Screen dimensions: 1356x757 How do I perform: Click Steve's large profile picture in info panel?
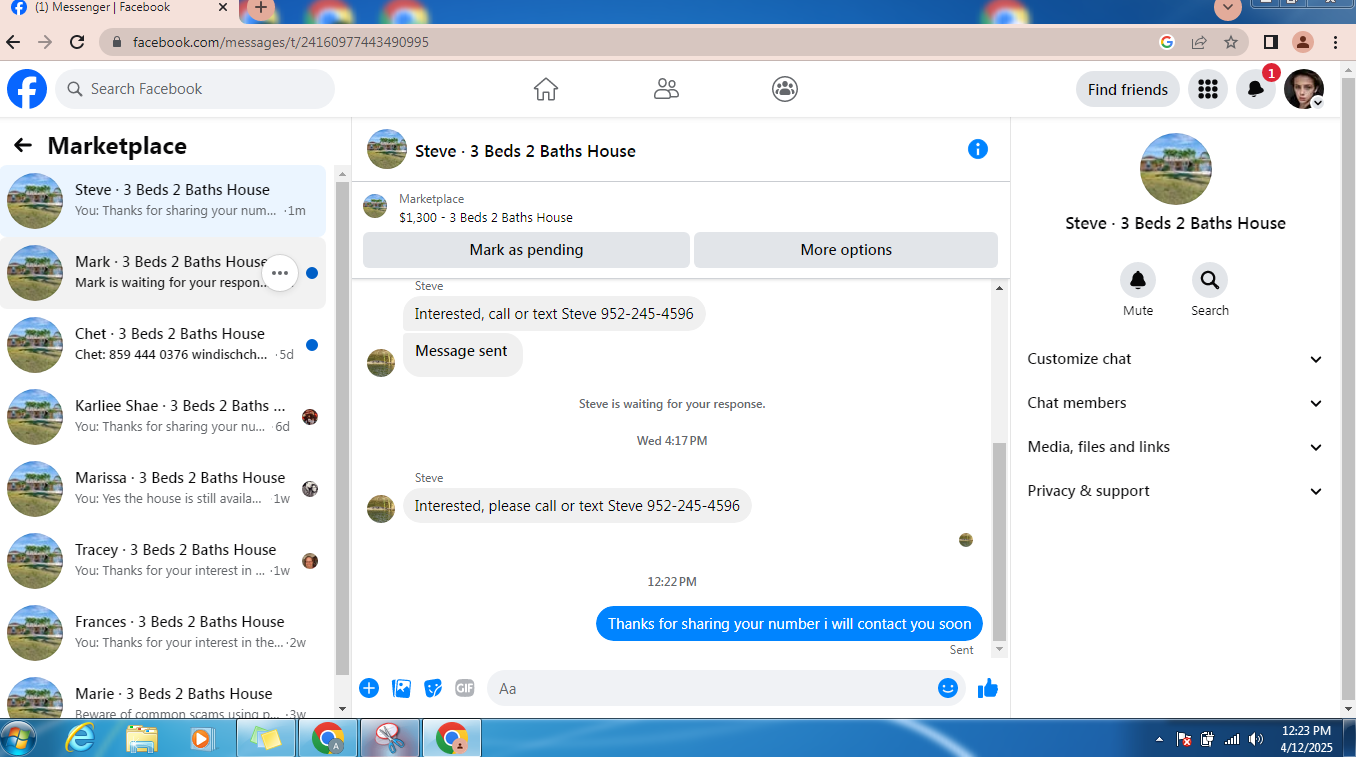[x=1176, y=169]
